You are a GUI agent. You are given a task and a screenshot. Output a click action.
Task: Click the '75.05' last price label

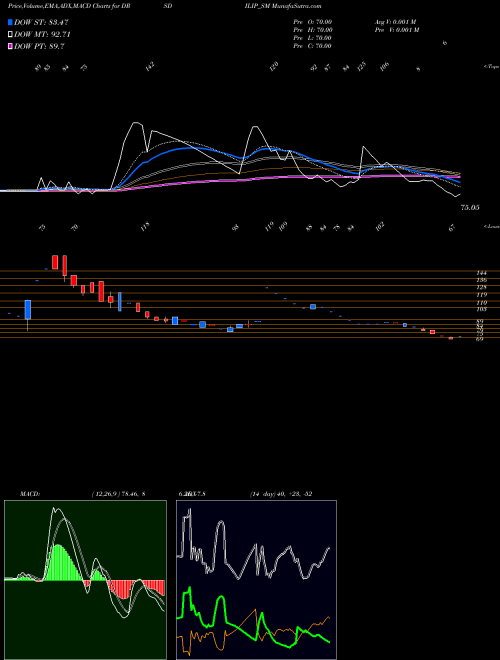coord(470,208)
